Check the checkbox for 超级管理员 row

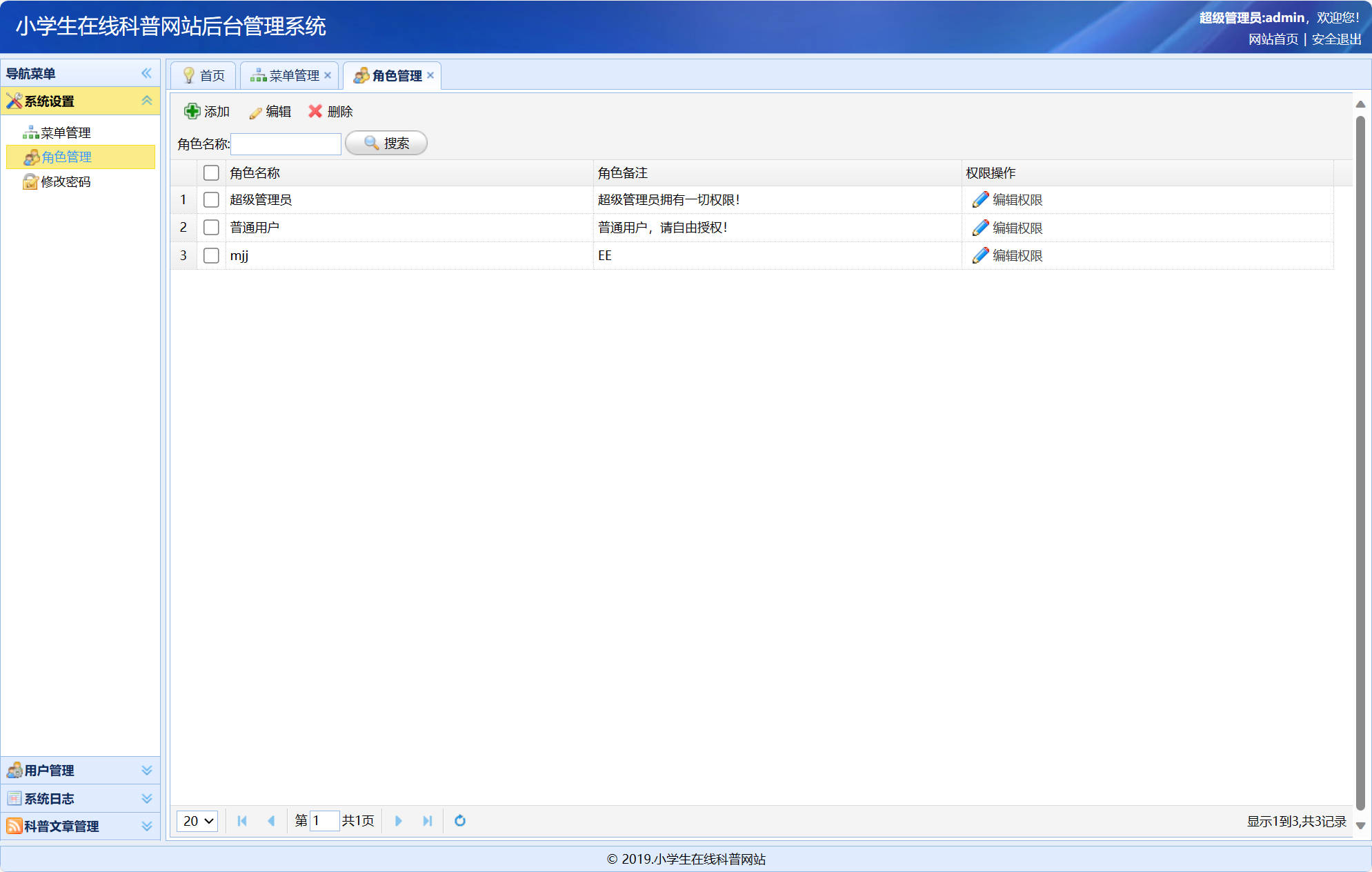pos(211,199)
